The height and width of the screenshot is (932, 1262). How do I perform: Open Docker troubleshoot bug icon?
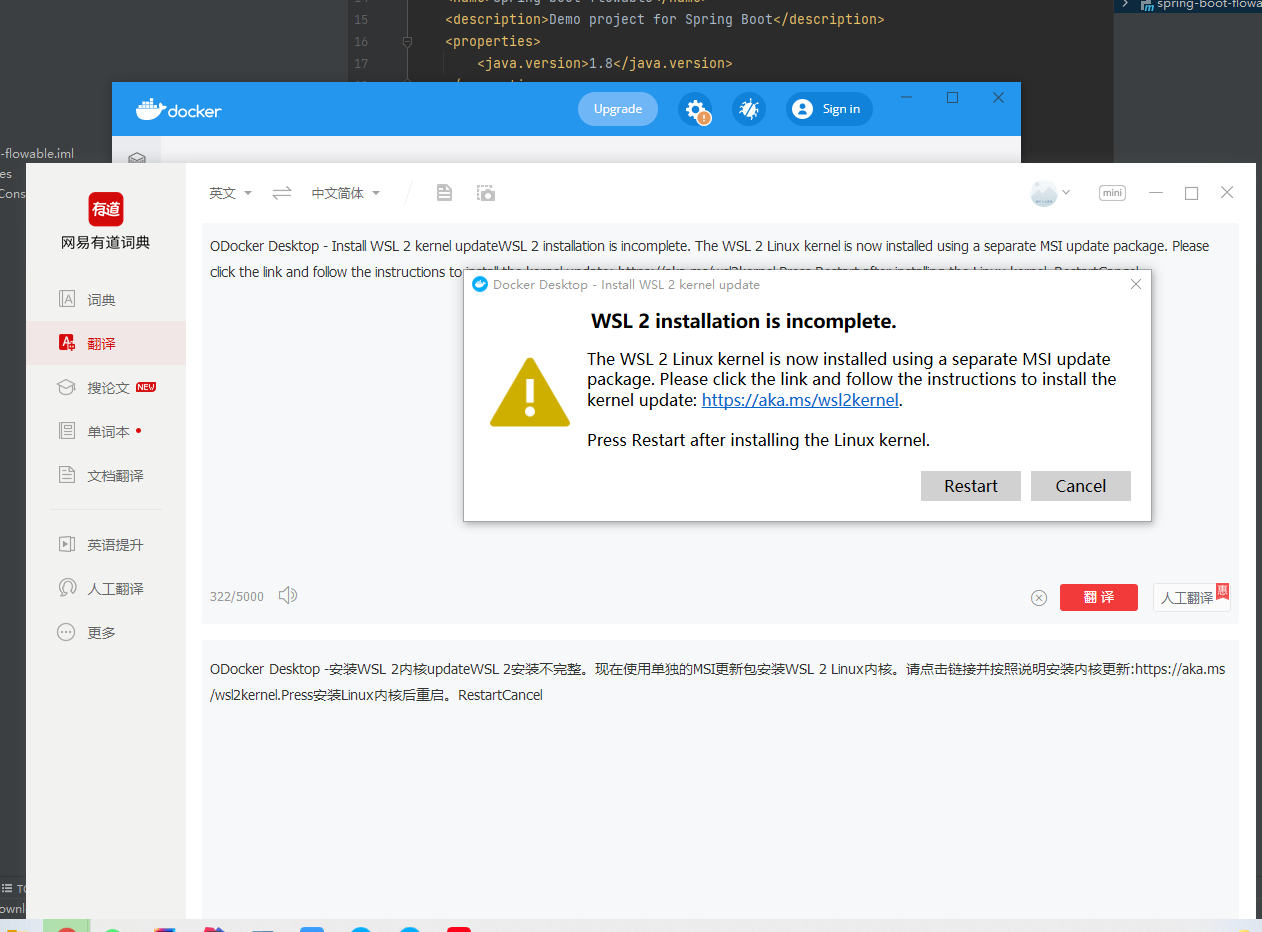click(x=748, y=109)
